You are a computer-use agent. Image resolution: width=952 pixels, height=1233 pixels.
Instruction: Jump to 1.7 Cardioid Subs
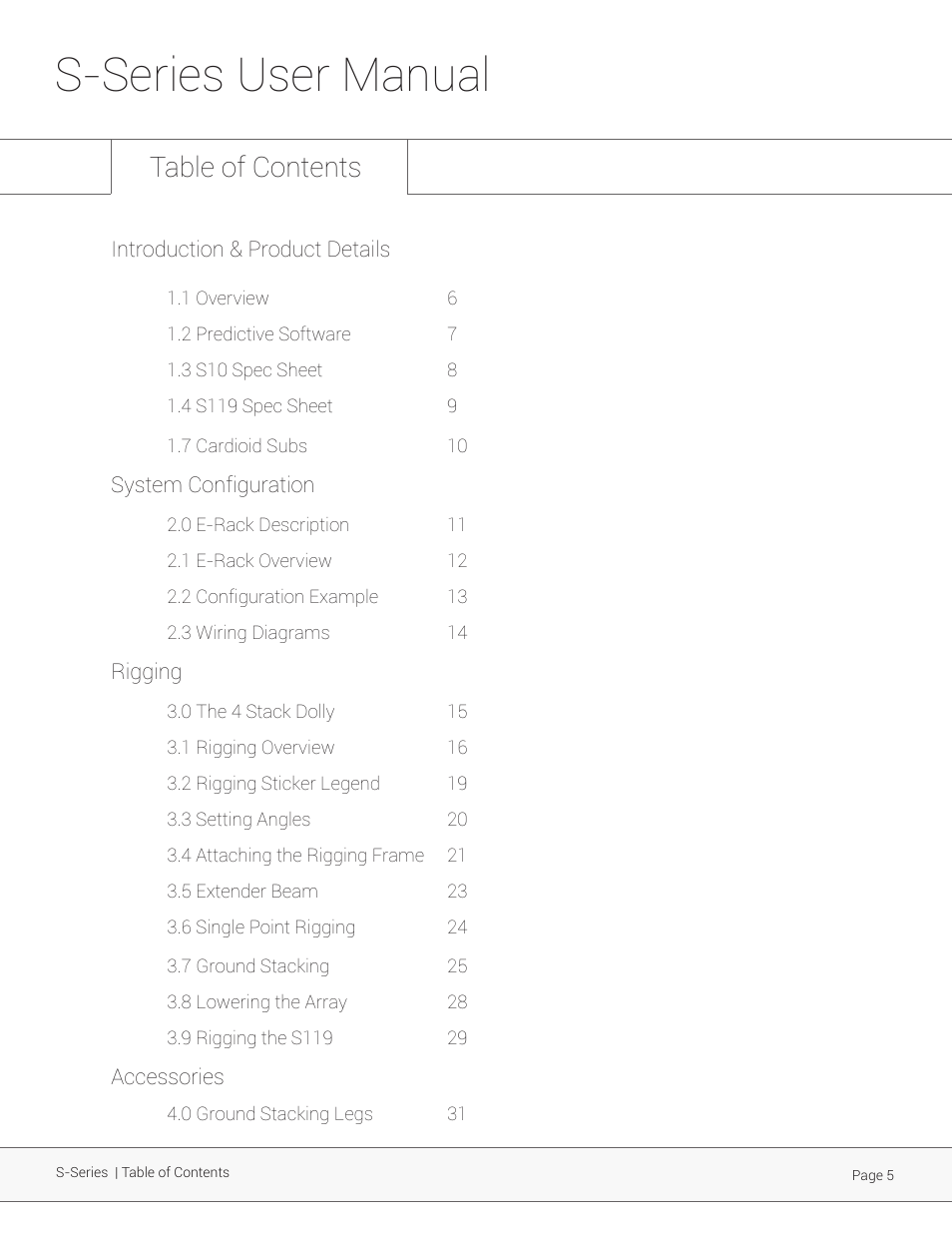(x=237, y=446)
